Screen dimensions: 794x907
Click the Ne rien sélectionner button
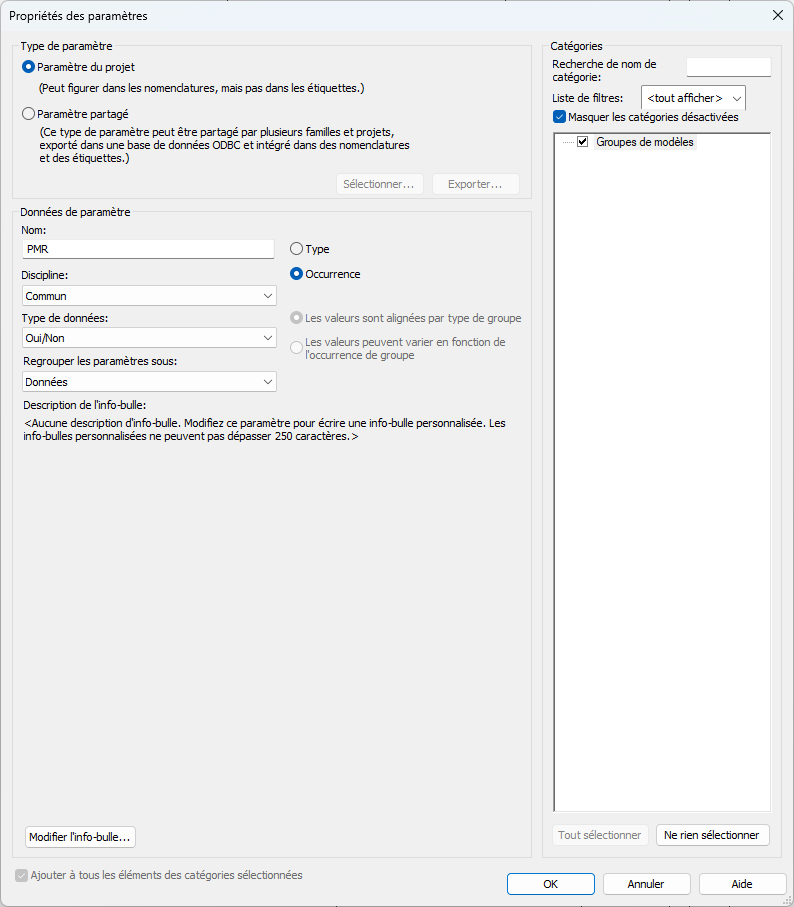point(713,835)
